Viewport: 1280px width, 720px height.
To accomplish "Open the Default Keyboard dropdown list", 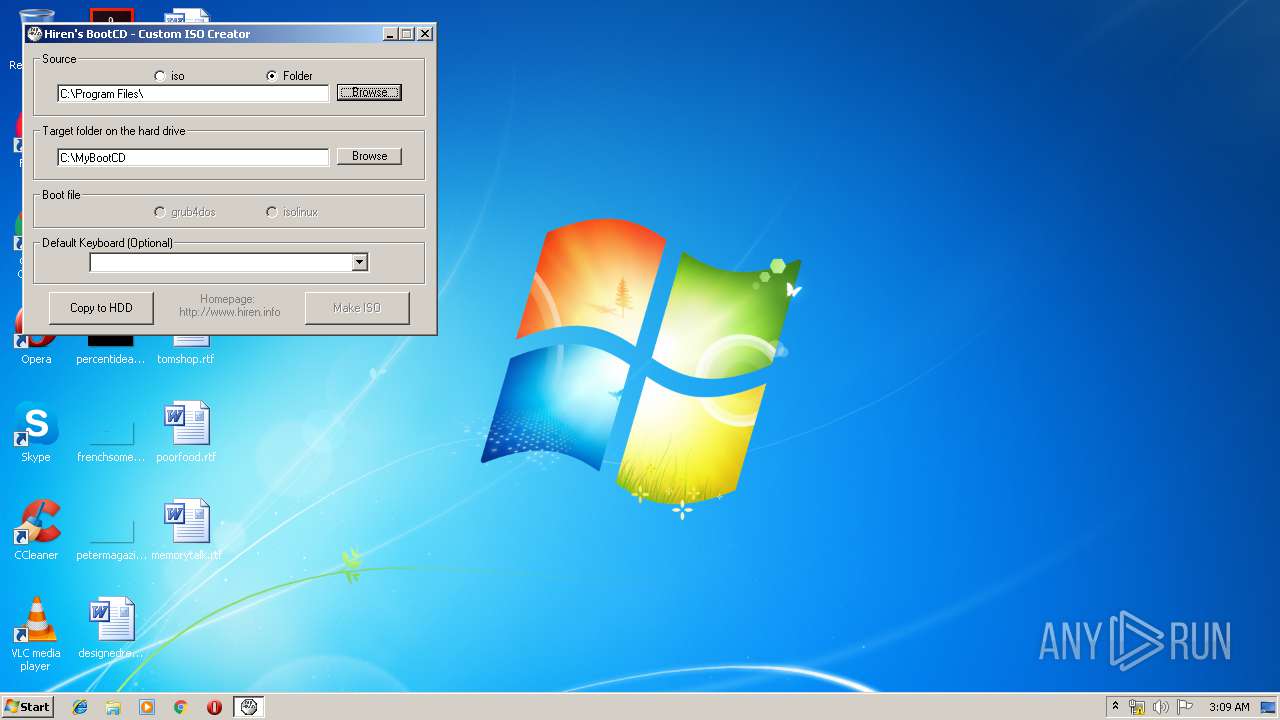I will [360, 262].
